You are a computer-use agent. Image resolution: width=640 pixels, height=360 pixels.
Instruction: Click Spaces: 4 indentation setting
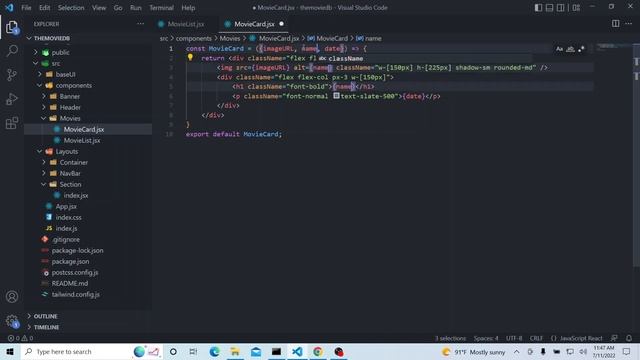486,338
